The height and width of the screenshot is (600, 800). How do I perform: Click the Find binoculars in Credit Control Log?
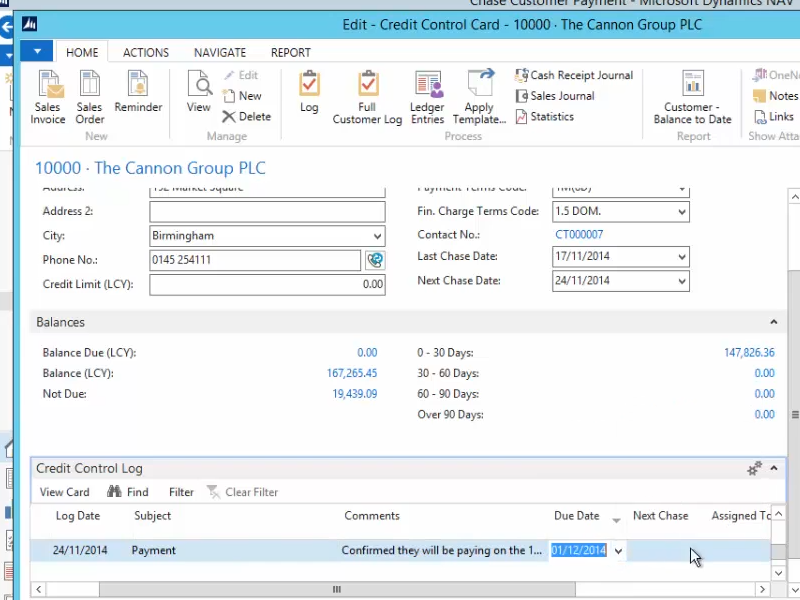pos(128,492)
